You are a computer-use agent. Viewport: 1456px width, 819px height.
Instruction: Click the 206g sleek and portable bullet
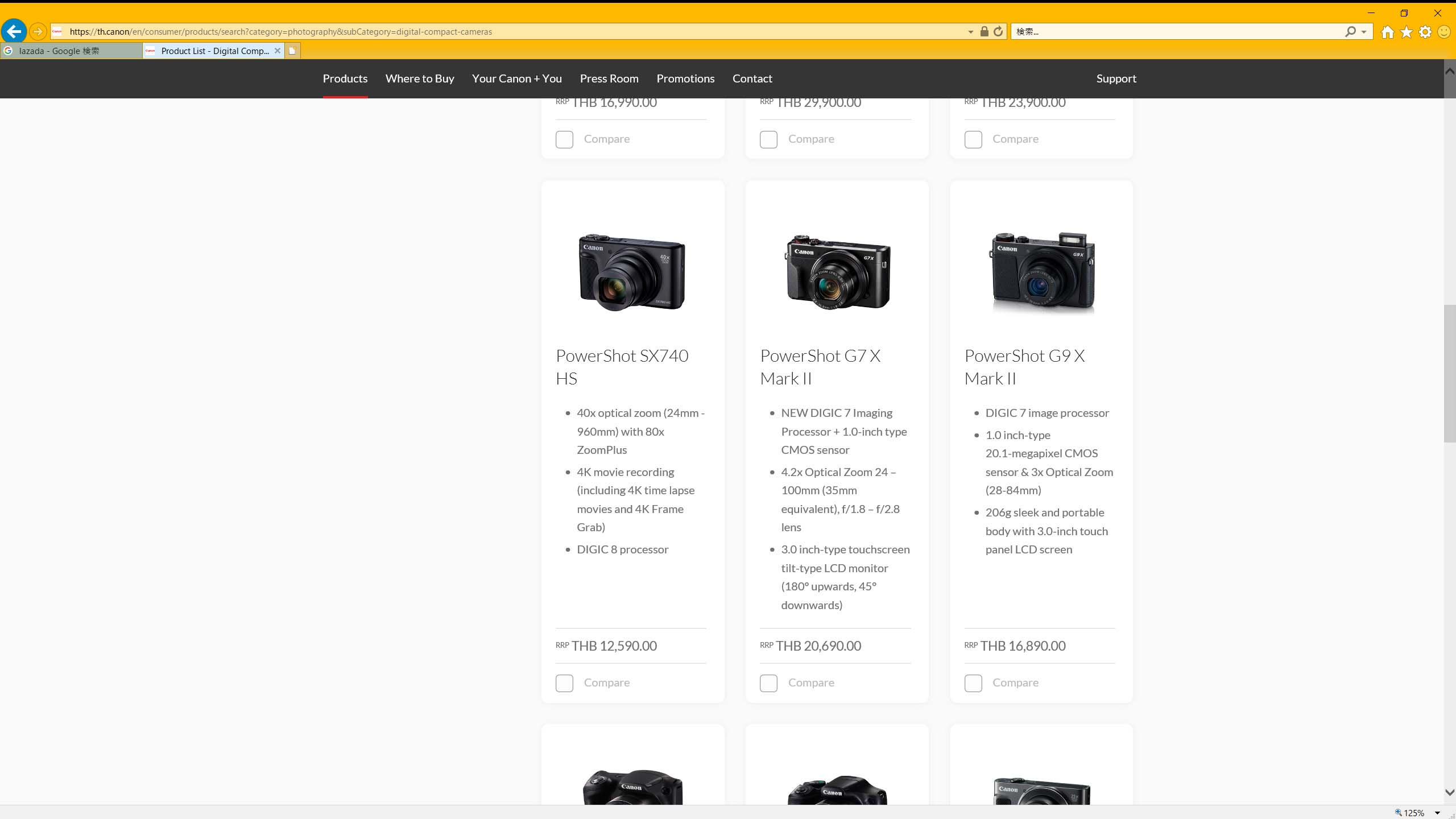(x=1046, y=531)
